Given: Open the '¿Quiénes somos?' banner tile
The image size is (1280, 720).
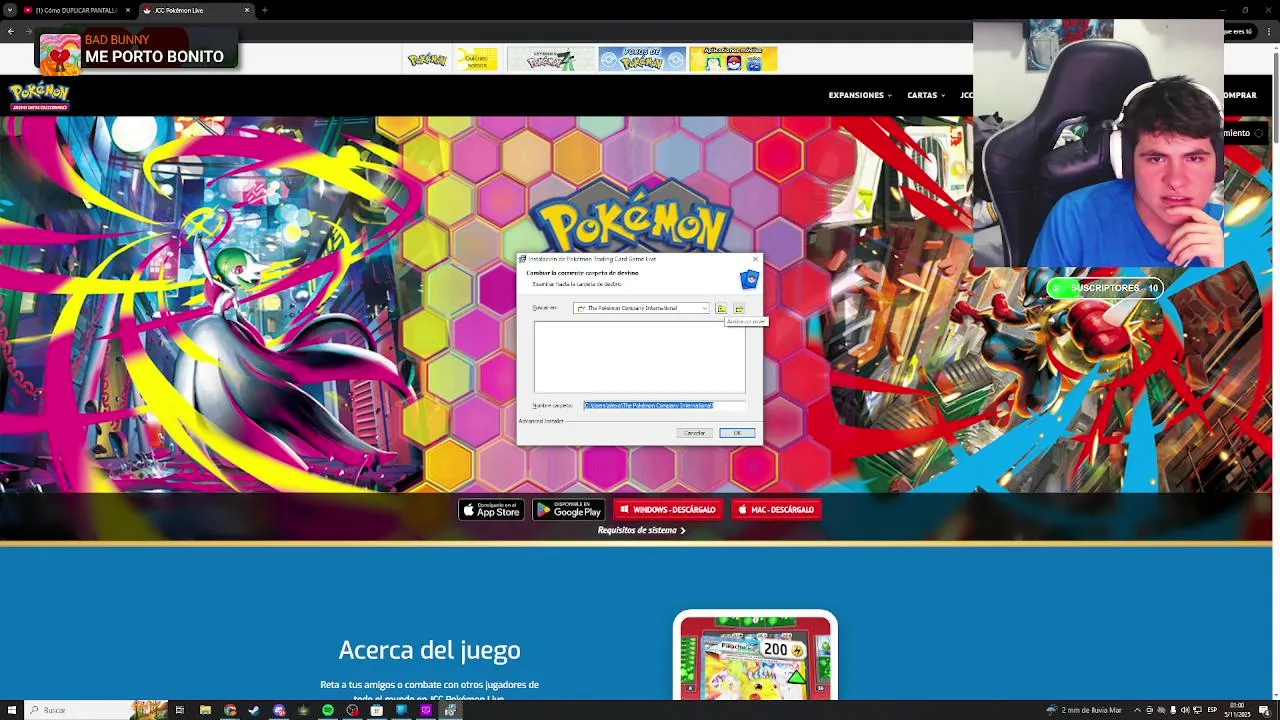Looking at the screenshot, I should pyautogui.click(x=477, y=59).
